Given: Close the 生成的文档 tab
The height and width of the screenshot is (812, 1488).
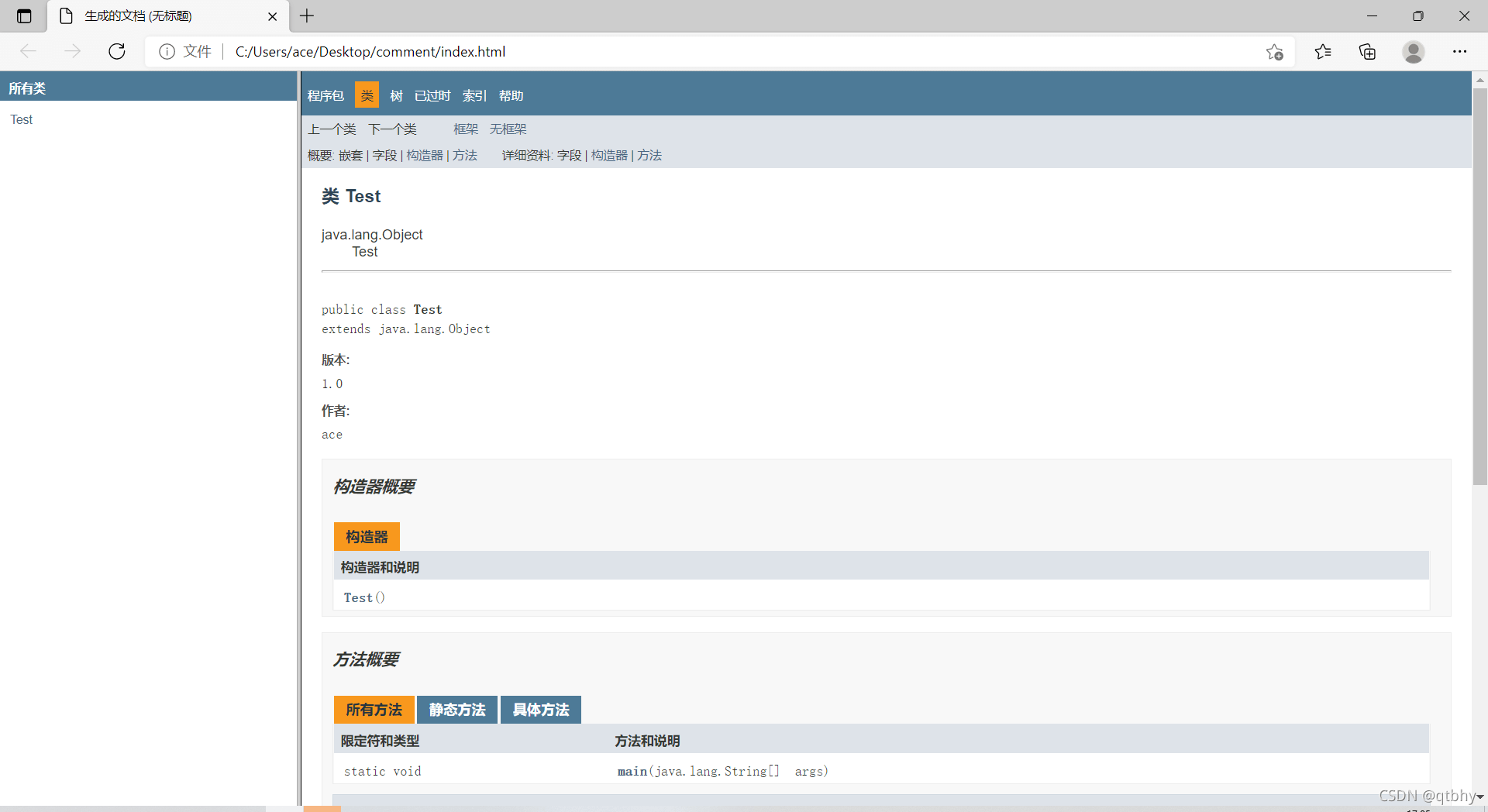Looking at the screenshot, I should [x=273, y=16].
